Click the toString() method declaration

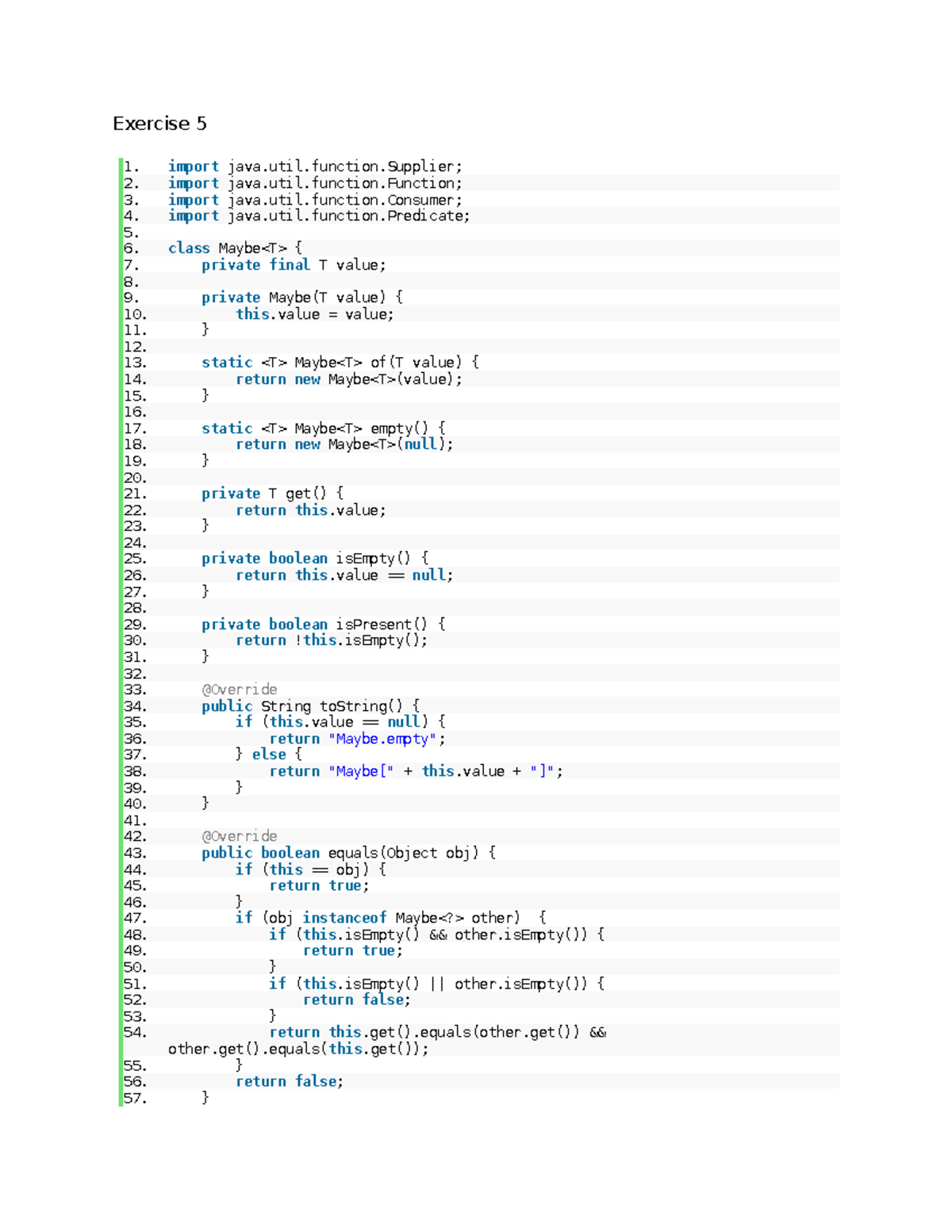[310, 706]
